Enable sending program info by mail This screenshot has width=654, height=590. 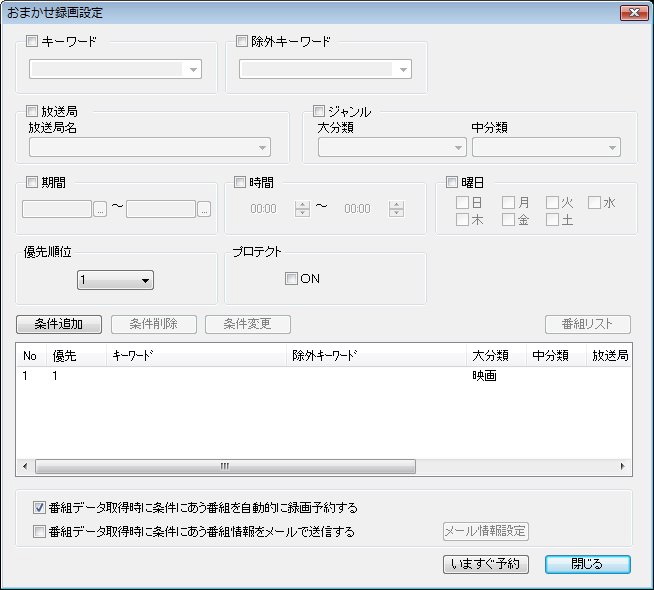40,532
